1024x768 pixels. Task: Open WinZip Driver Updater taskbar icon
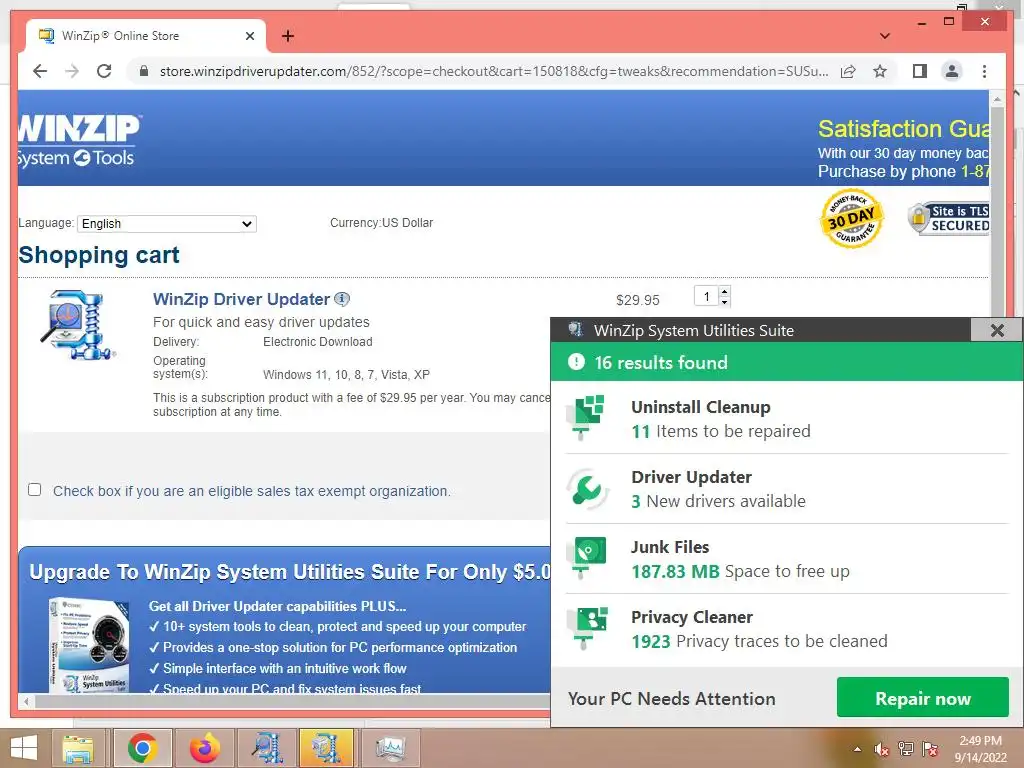[x=266, y=748]
